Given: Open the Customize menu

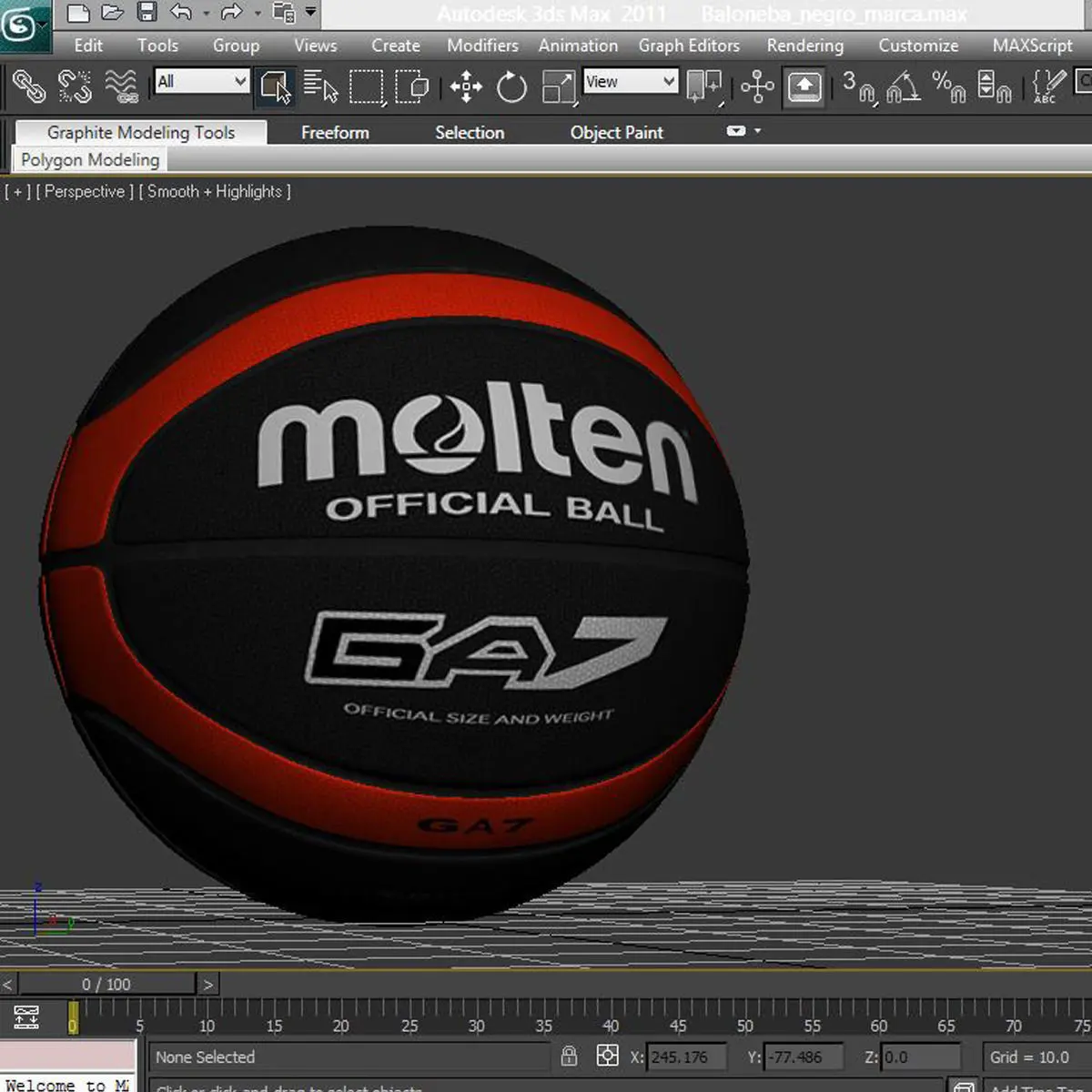Looking at the screenshot, I should [918, 45].
